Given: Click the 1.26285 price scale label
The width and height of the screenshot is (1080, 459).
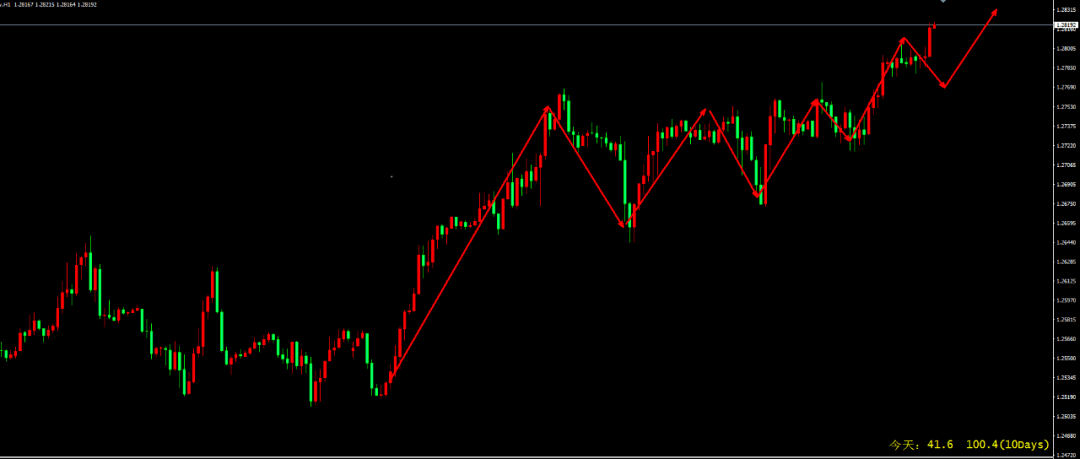Looking at the screenshot, I should pos(1065,261).
